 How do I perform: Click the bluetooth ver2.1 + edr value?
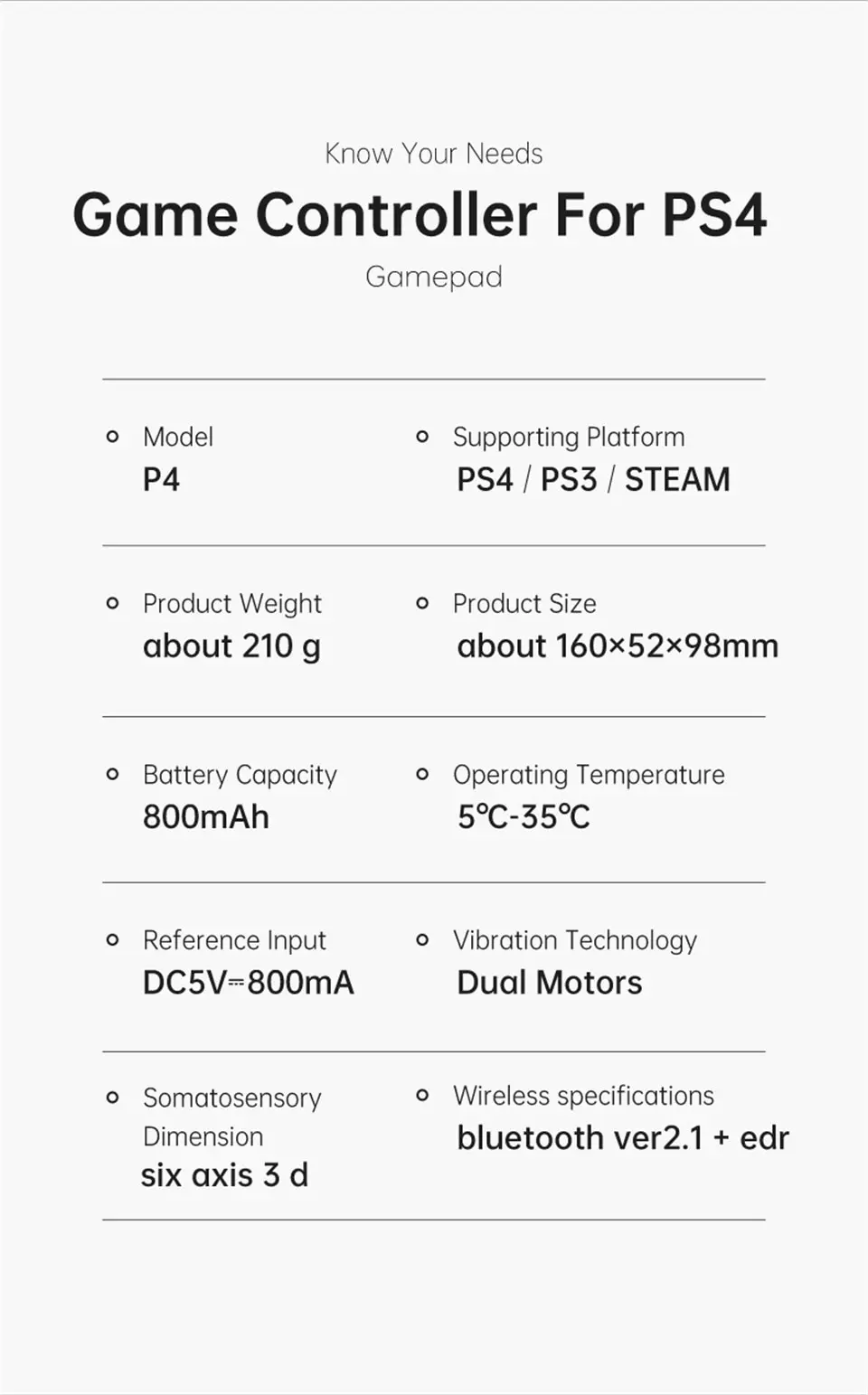coord(623,1138)
